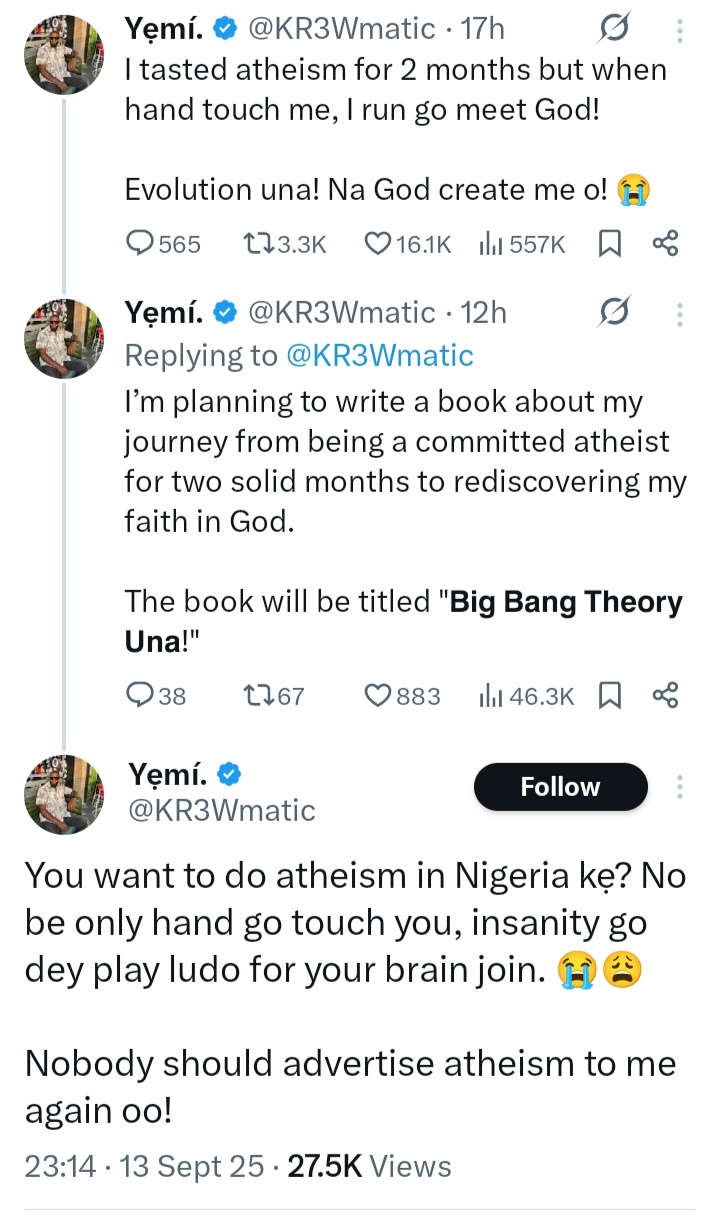Click the Follow button
Screen dimensions: 720x1215
560,787
